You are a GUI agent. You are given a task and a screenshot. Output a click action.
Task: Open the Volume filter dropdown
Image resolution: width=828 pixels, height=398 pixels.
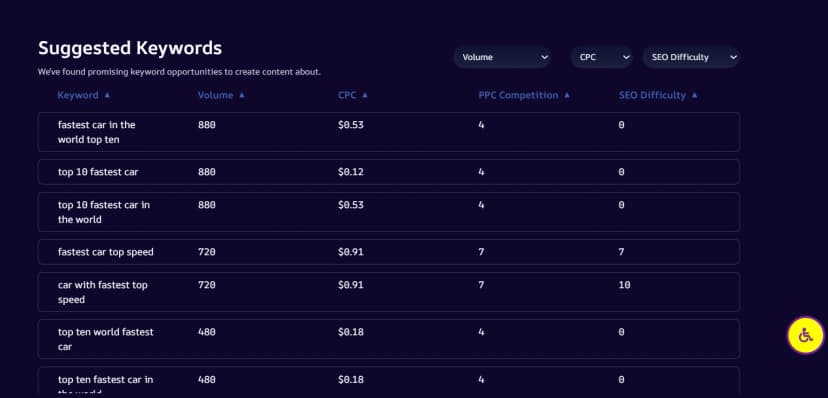tap(502, 57)
